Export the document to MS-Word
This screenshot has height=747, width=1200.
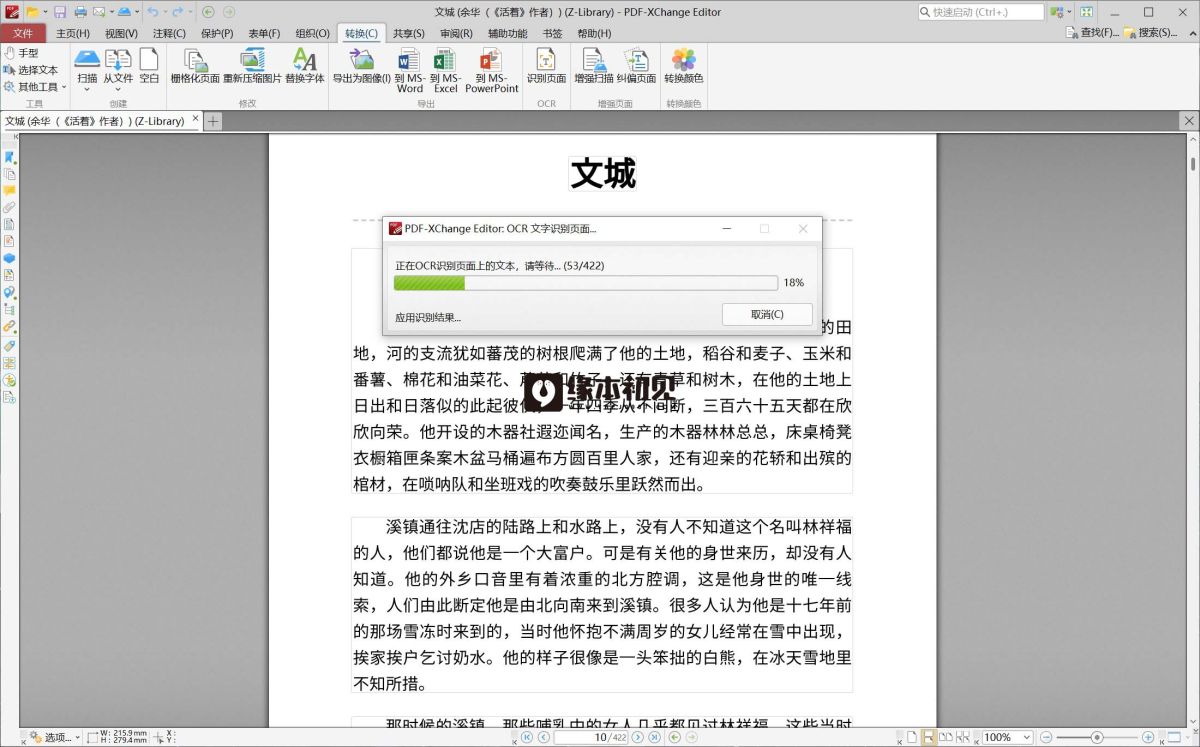pos(410,70)
